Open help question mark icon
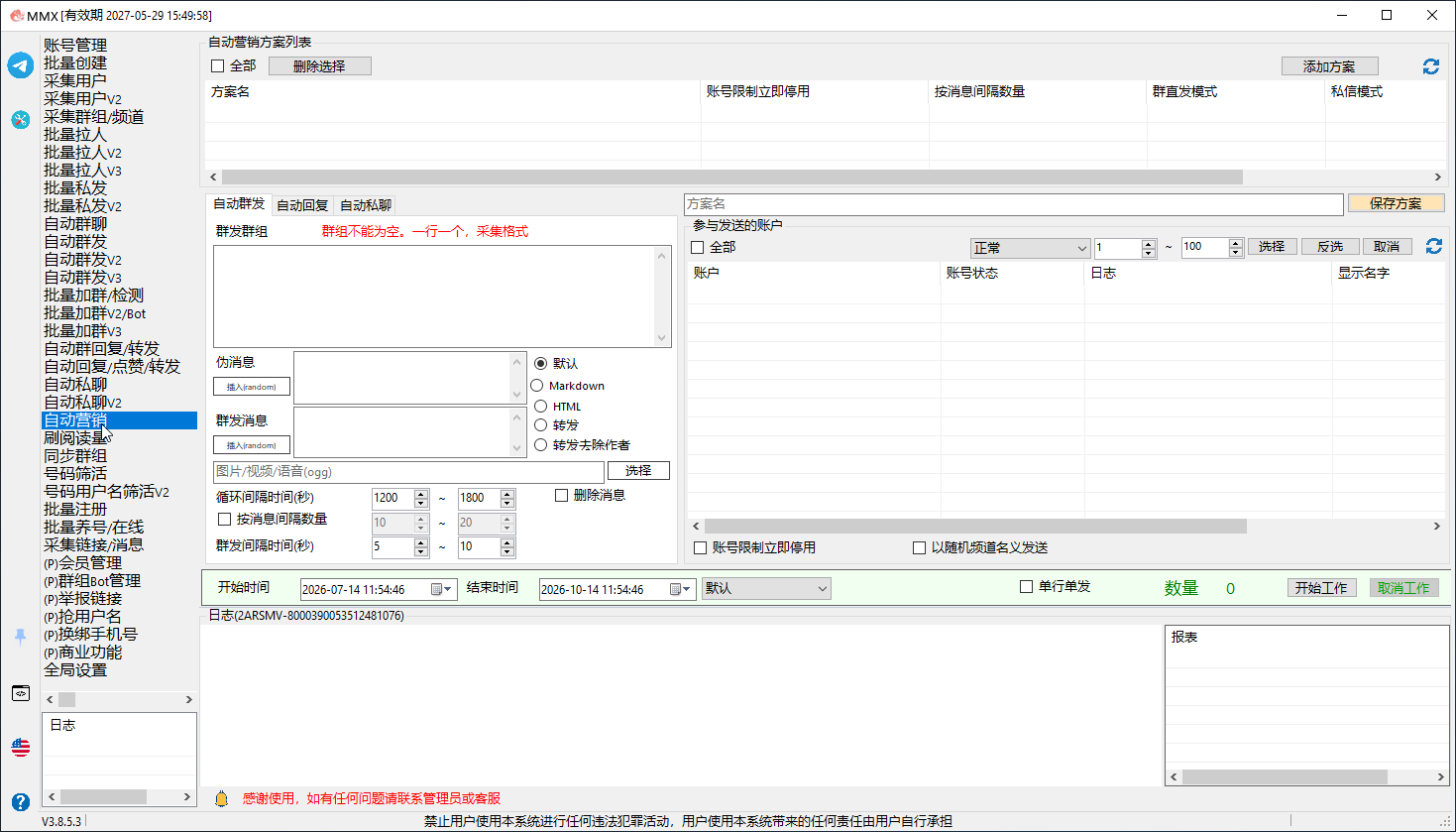 click(x=20, y=801)
